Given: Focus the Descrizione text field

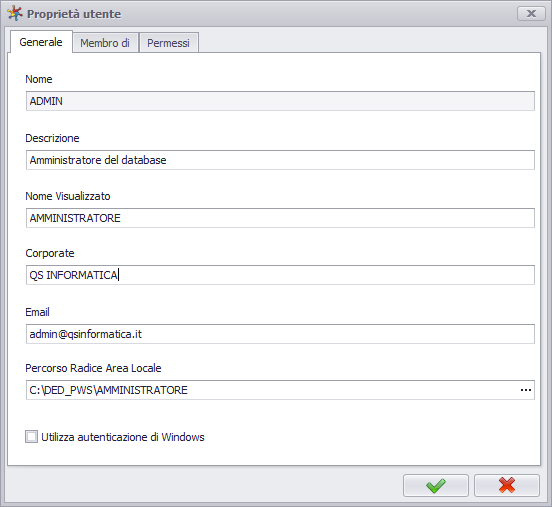Looking at the screenshot, I should point(280,160).
